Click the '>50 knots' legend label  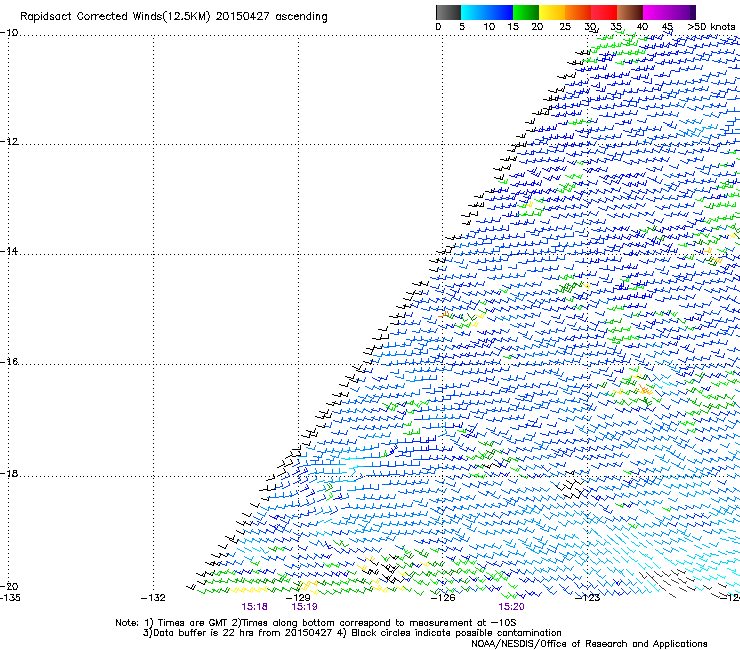[x=711, y=27]
